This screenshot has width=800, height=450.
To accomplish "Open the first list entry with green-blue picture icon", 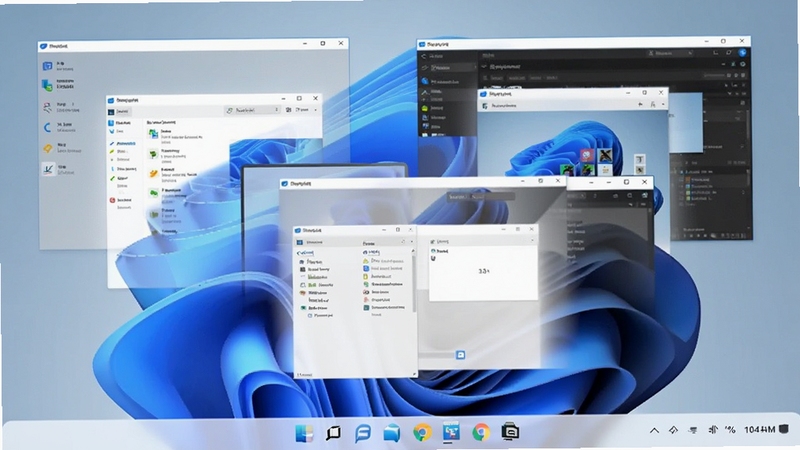I will [x=175, y=135].
